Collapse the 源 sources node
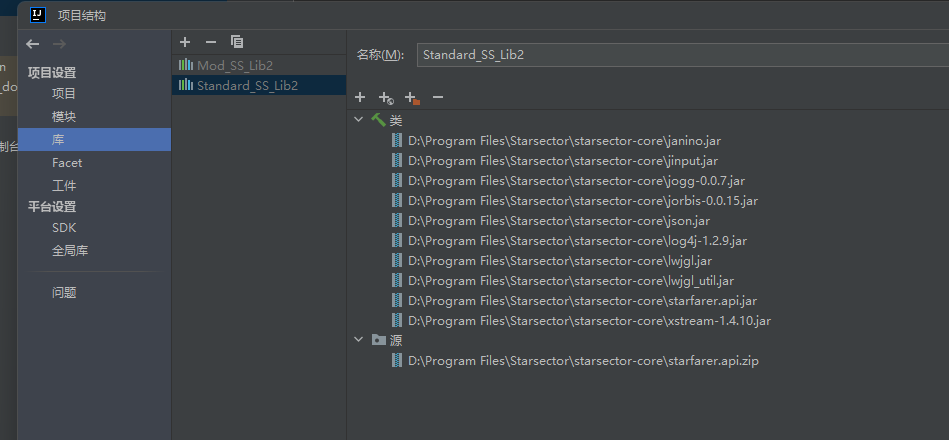This screenshot has width=949, height=440. [x=360, y=340]
